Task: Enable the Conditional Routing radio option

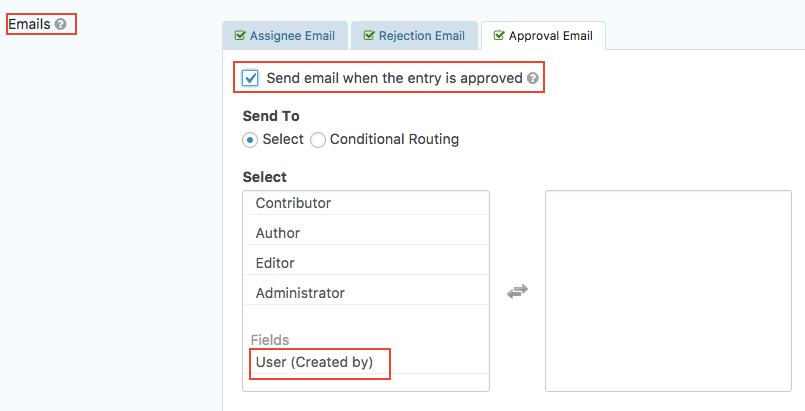Action: [x=318, y=140]
